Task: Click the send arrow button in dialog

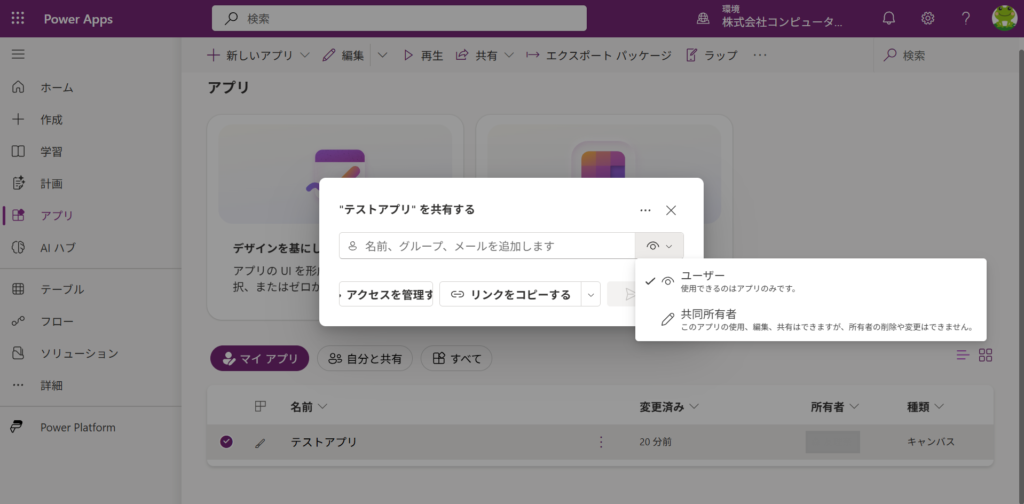Action: [x=621, y=294]
